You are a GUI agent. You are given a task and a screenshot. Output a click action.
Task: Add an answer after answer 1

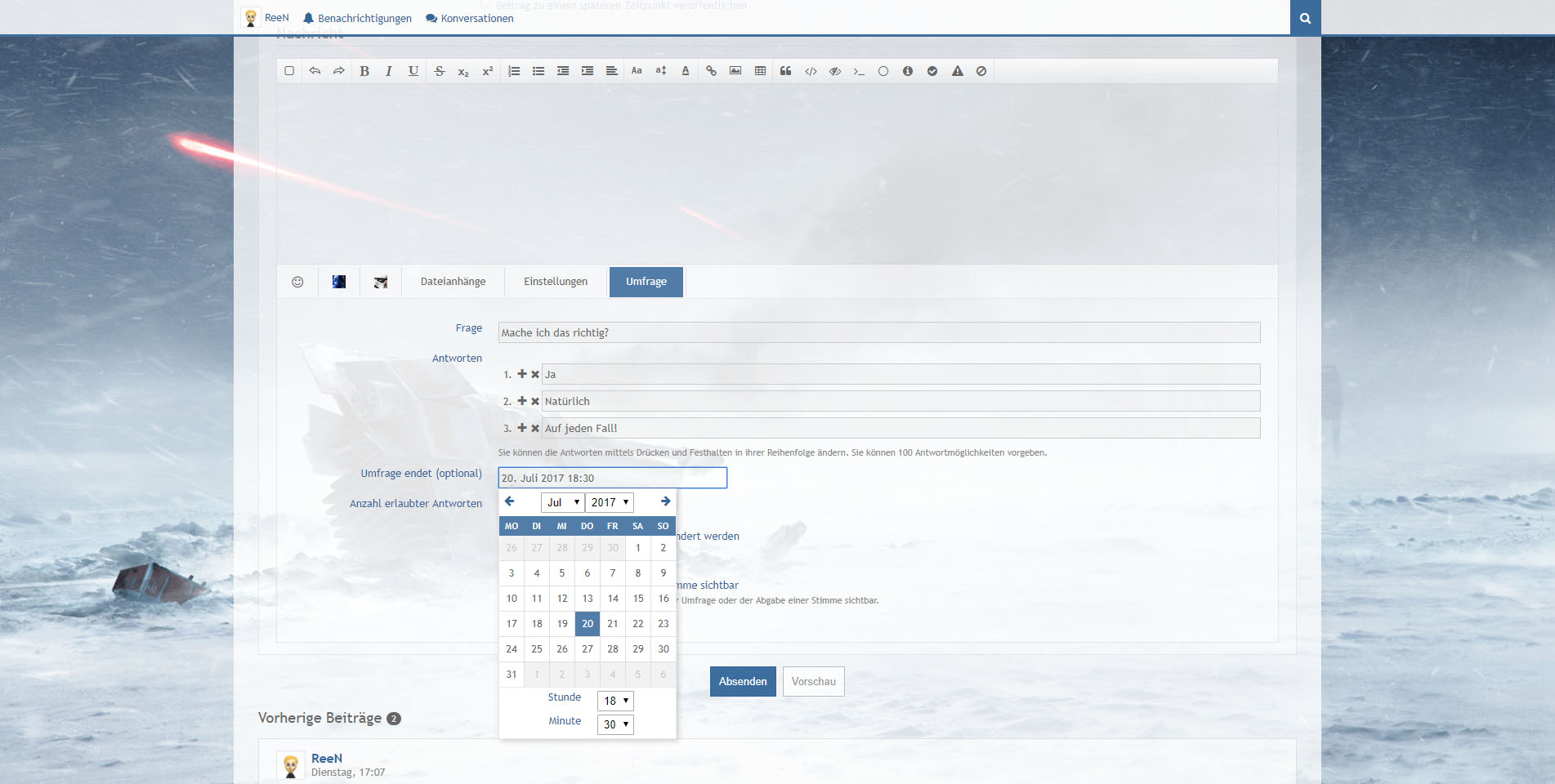pos(522,374)
